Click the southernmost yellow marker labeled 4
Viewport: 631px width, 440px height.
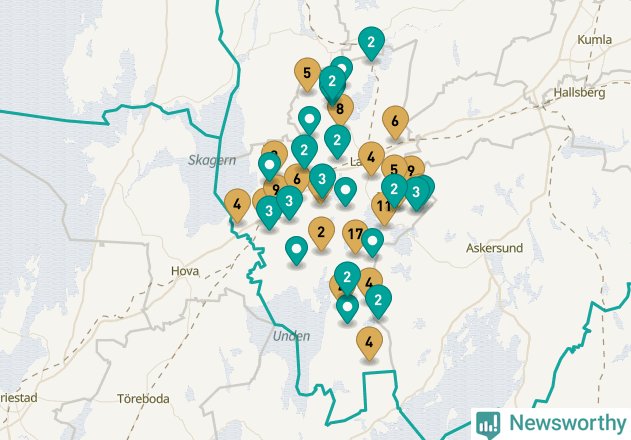369,343
